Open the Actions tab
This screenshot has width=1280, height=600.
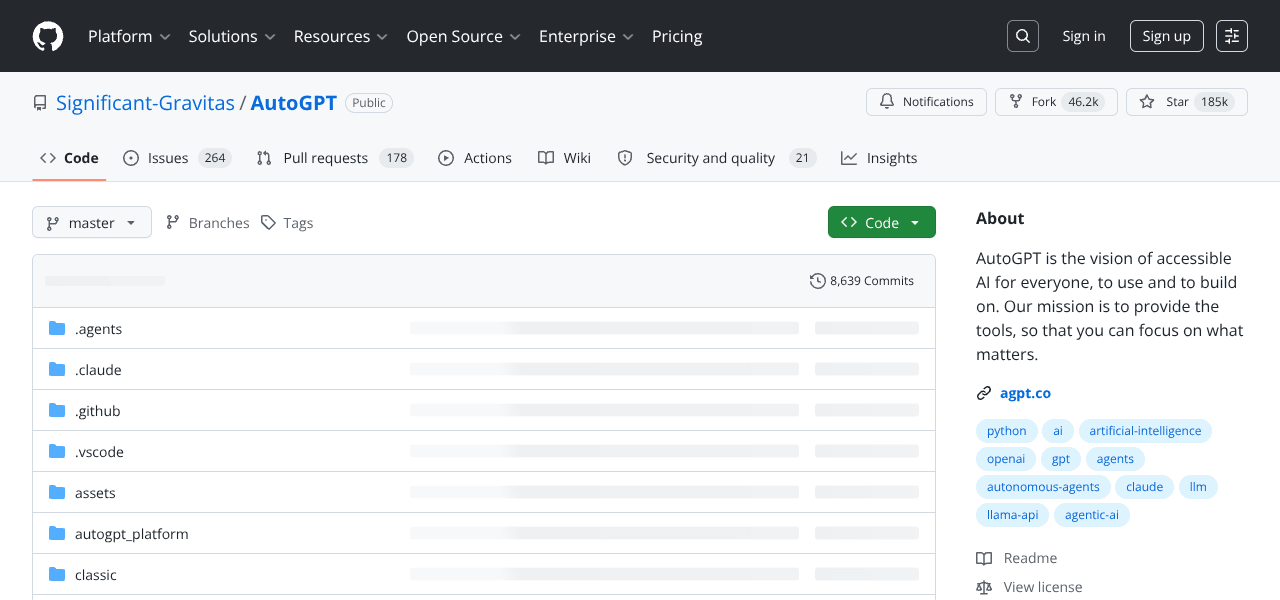pos(474,158)
